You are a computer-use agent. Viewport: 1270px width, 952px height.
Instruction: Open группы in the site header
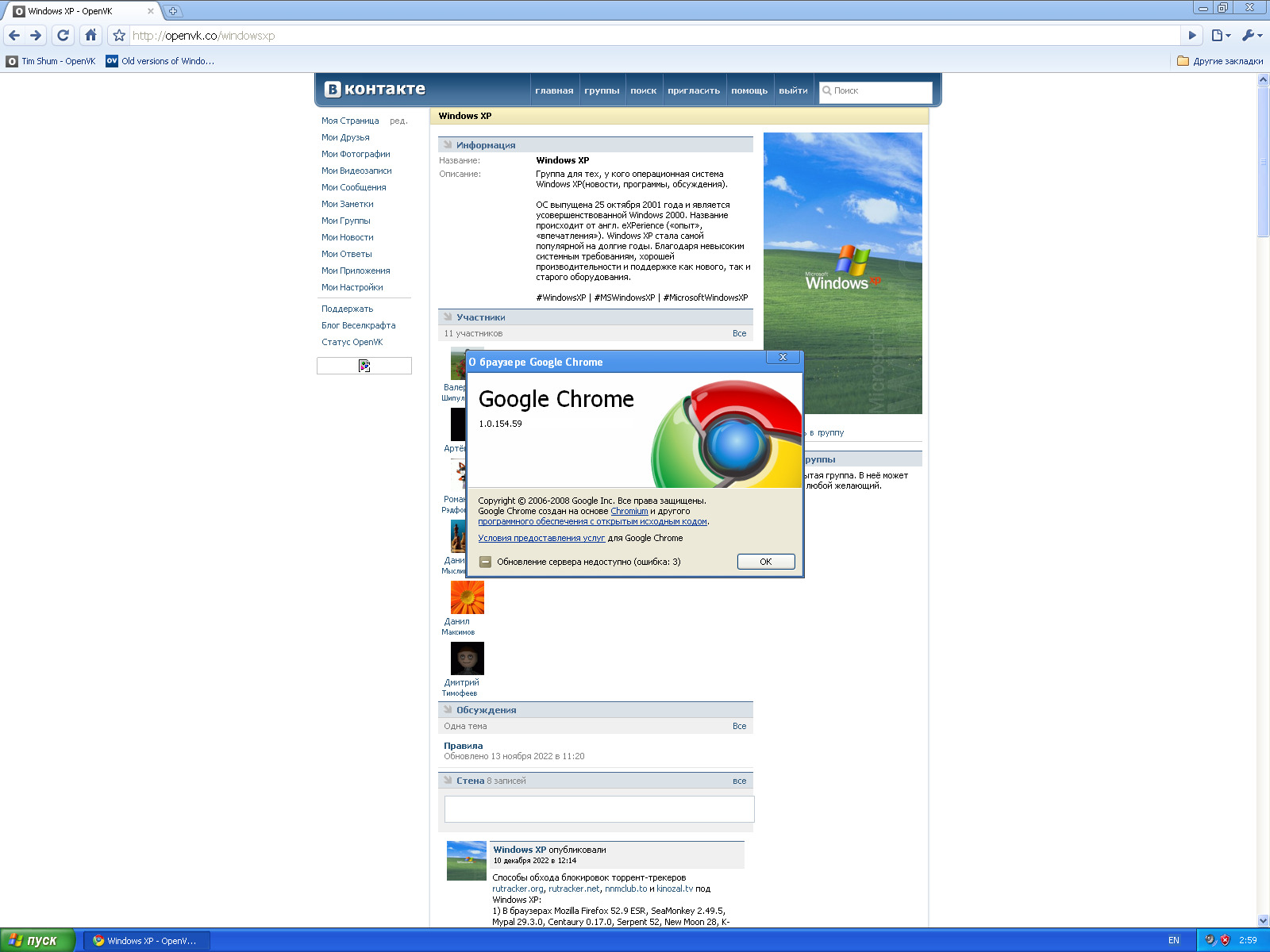coord(602,90)
